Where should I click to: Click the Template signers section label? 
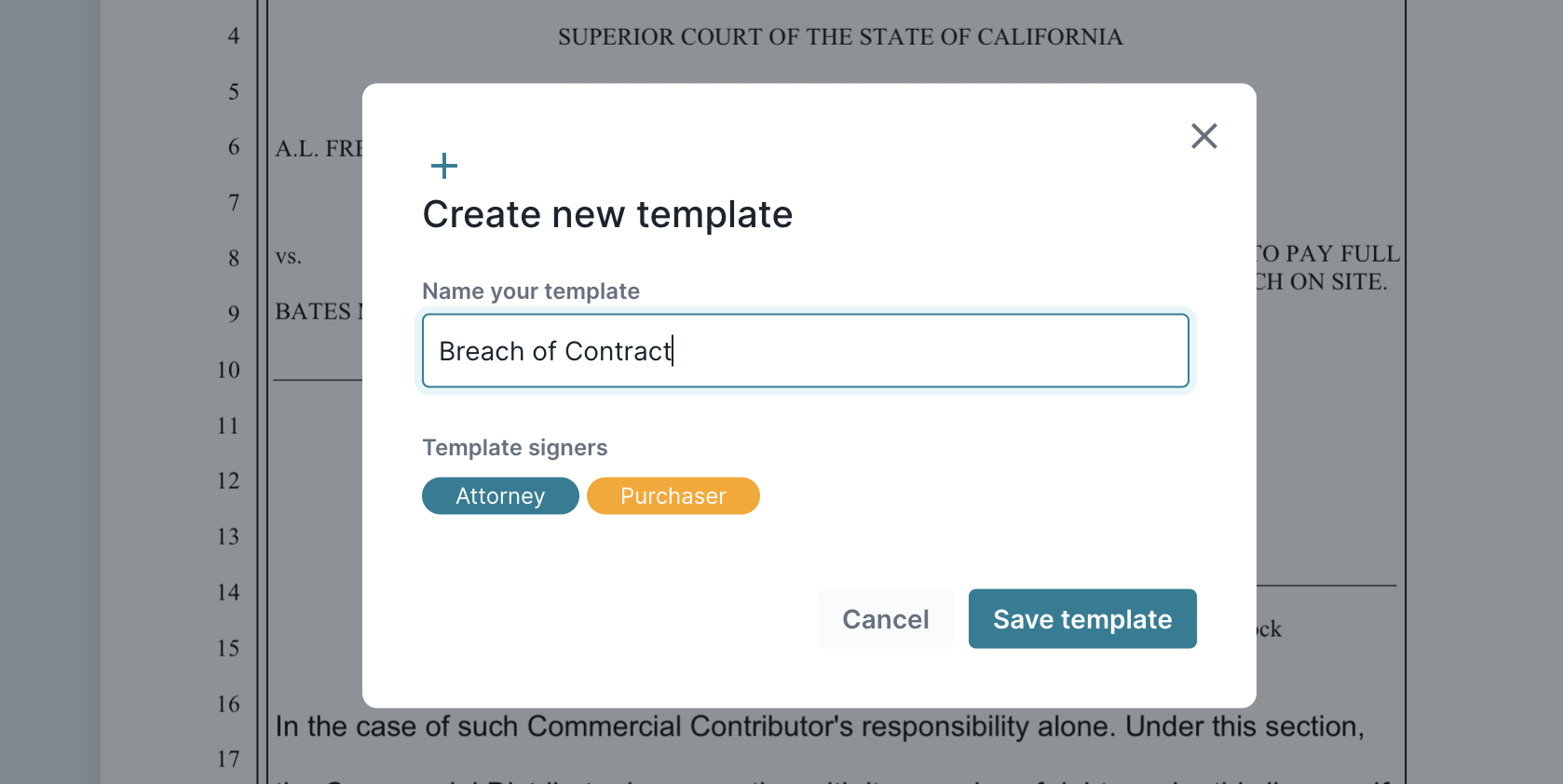(514, 448)
